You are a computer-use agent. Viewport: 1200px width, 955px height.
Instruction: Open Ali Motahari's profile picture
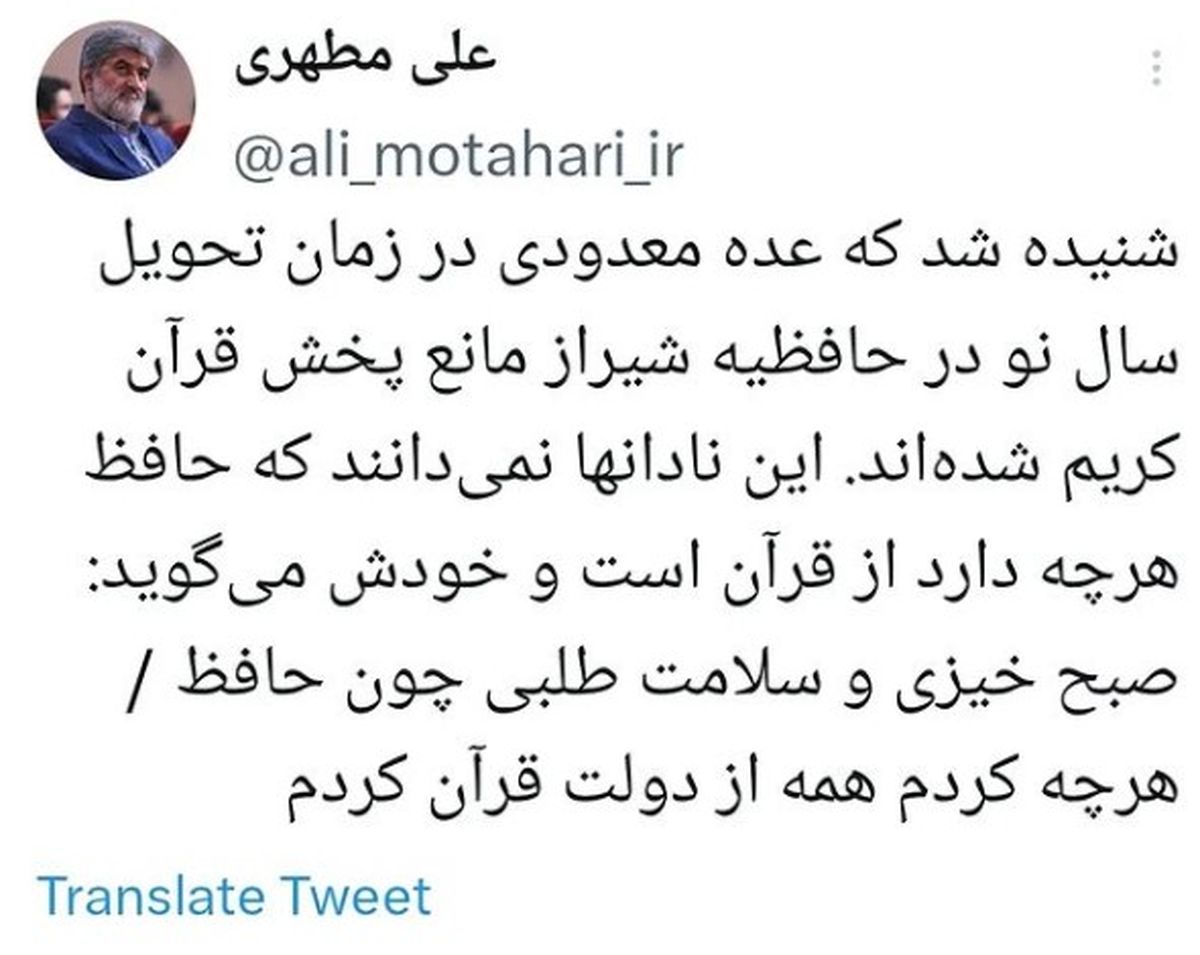(115, 101)
